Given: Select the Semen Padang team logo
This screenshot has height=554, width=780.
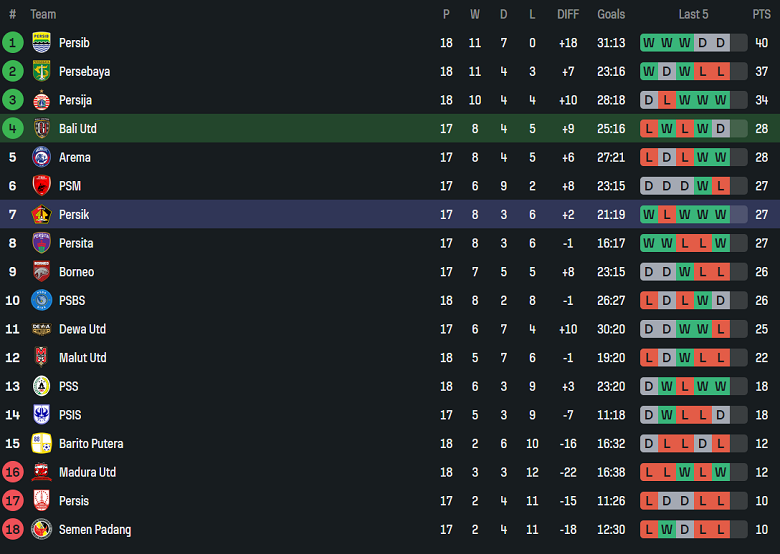Looking at the screenshot, I should tap(41, 530).
